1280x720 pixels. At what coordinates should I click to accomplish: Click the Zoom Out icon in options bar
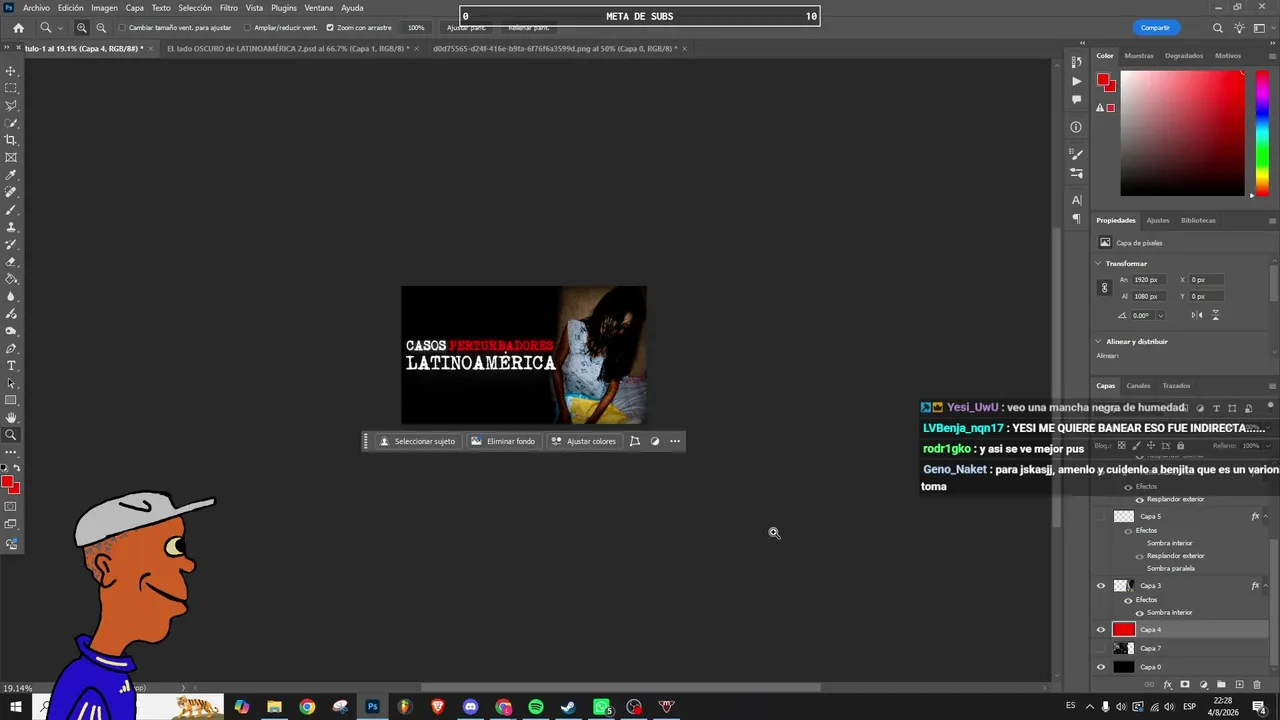point(101,28)
